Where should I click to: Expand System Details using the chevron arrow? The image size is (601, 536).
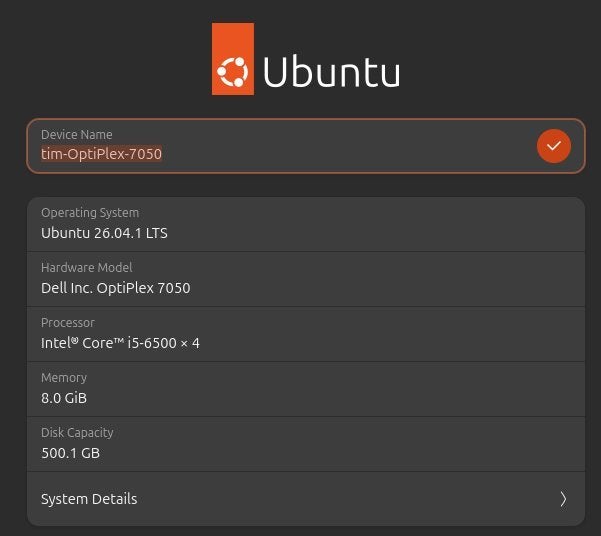click(x=563, y=499)
